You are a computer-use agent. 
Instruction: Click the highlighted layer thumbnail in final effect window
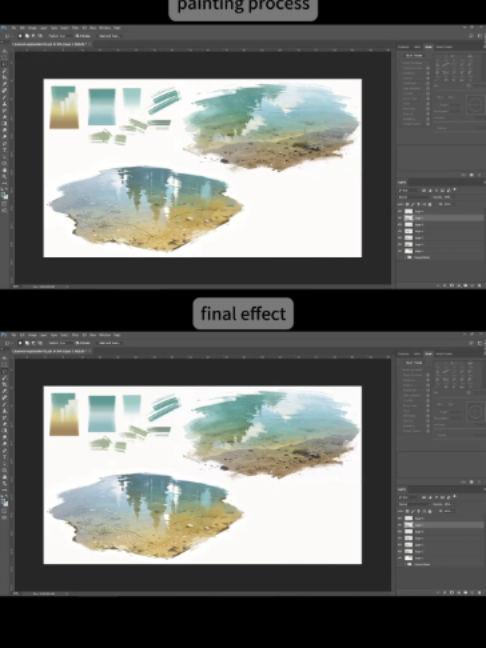coord(409,525)
